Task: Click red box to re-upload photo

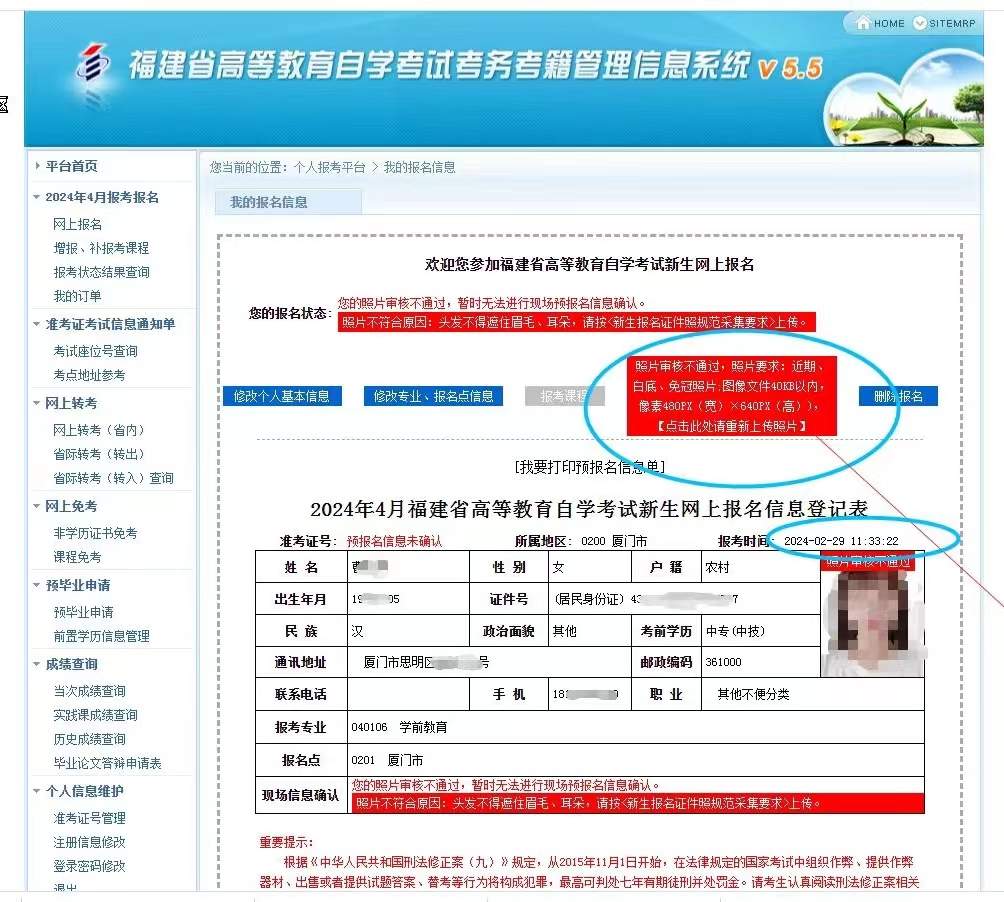Action: coord(731,396)
